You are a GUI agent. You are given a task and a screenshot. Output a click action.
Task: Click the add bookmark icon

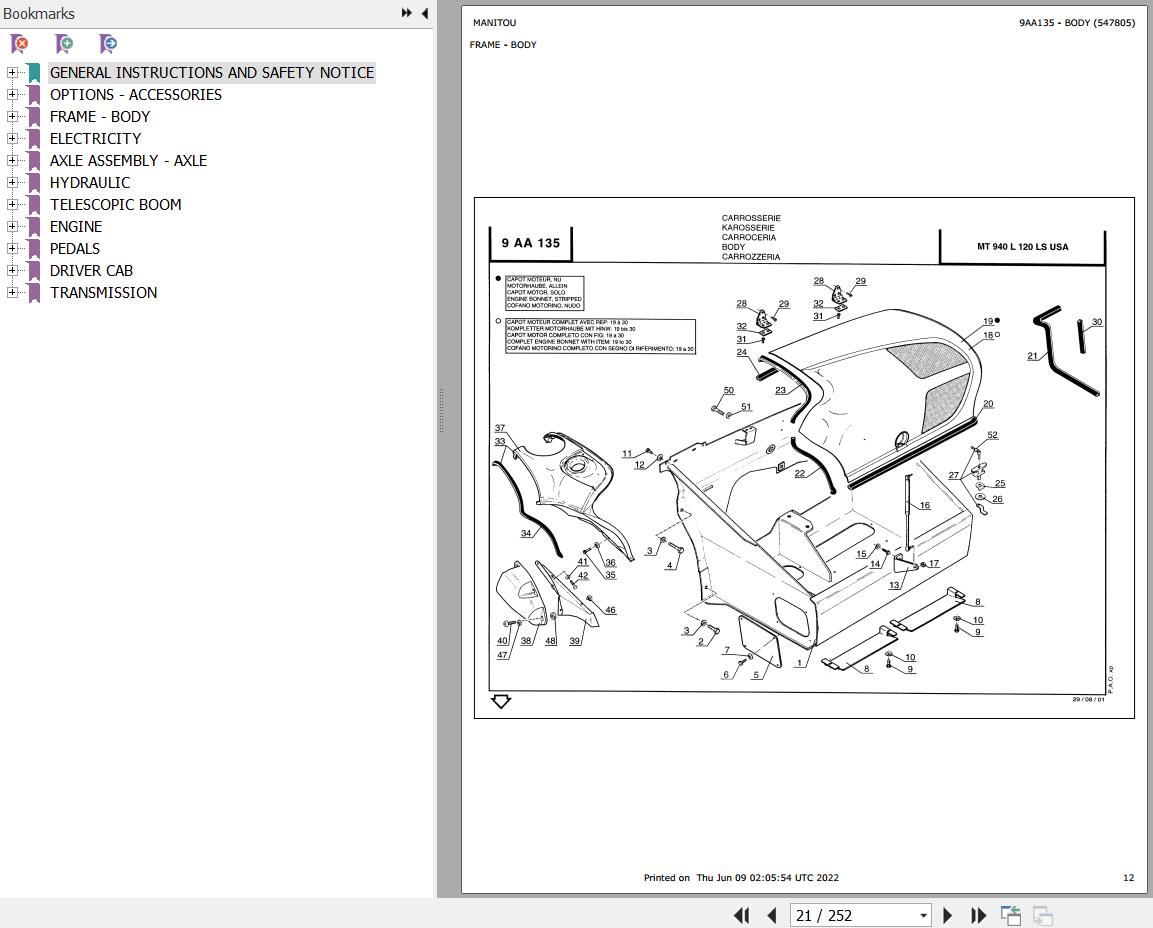click(65, 44)
